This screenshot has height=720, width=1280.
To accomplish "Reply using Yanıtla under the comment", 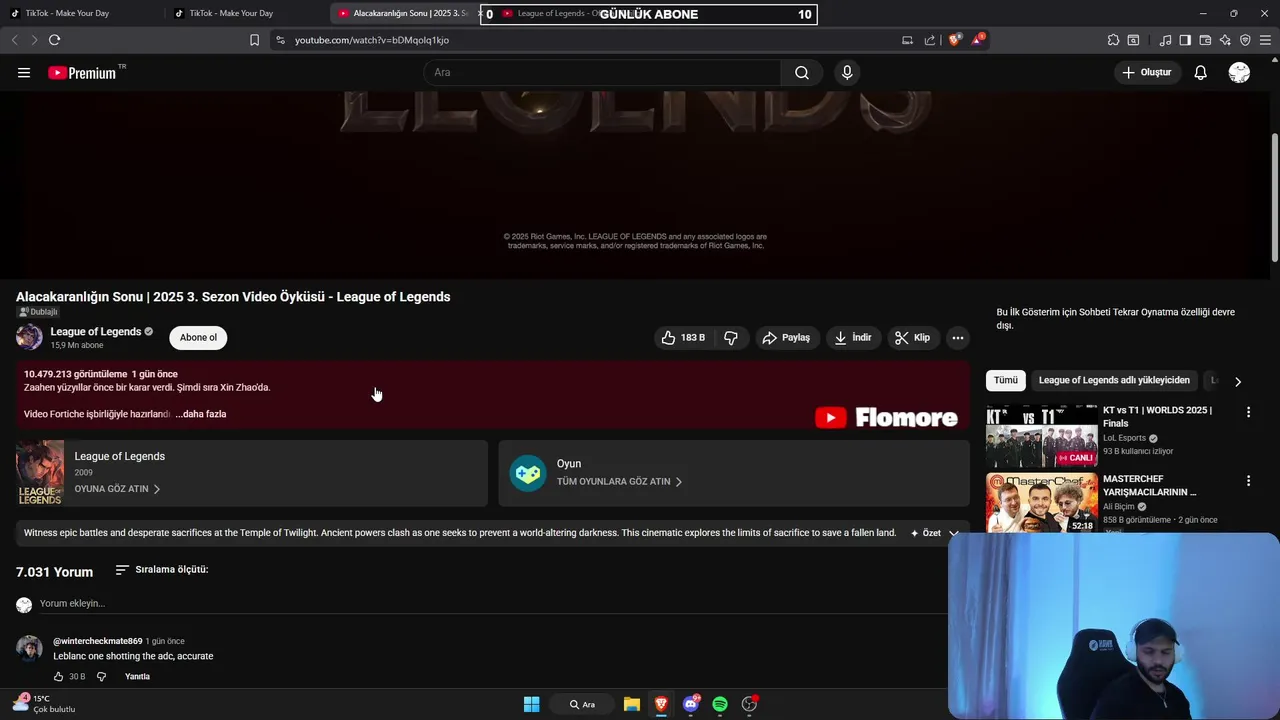I will 137,677.
